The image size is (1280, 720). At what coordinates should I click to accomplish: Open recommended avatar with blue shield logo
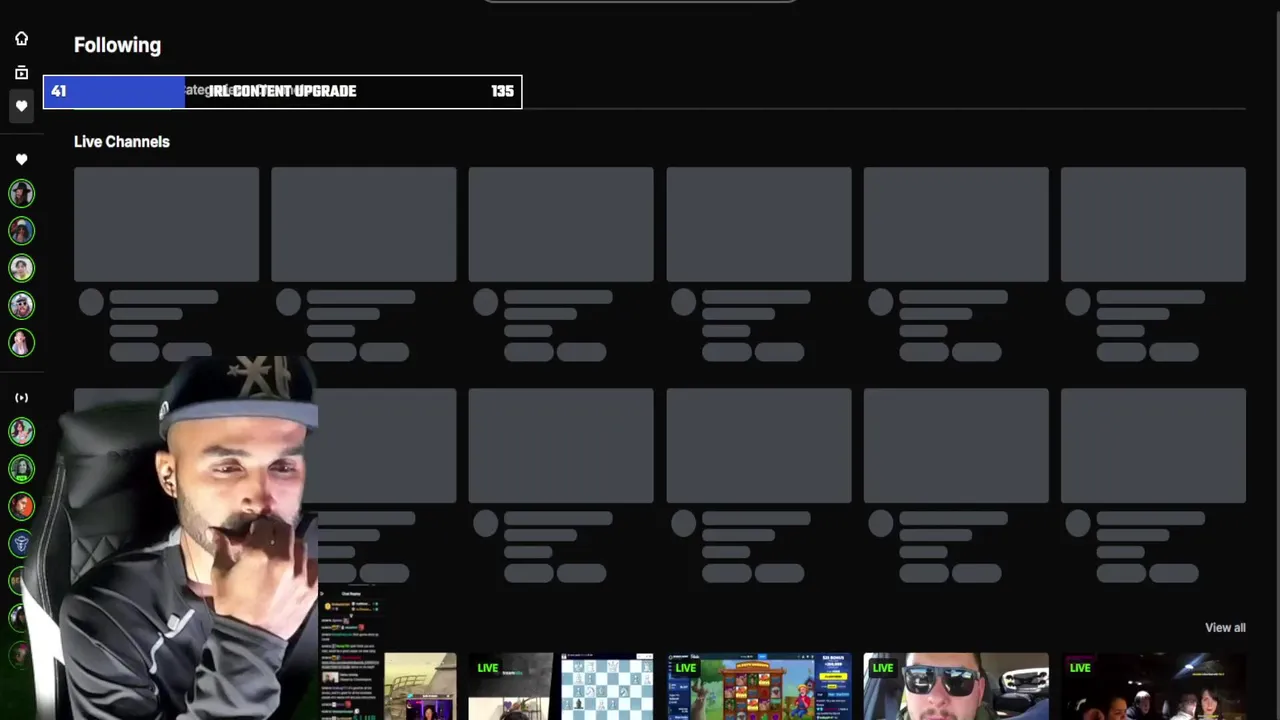21,543
